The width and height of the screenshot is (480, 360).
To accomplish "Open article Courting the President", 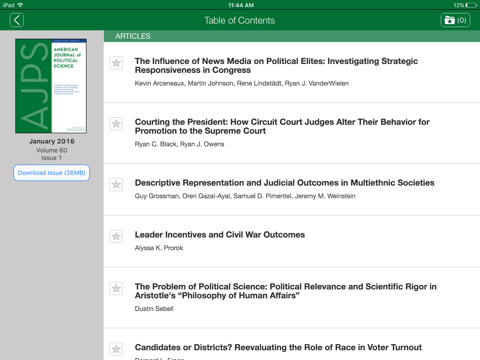I will [x=282, y=126].
